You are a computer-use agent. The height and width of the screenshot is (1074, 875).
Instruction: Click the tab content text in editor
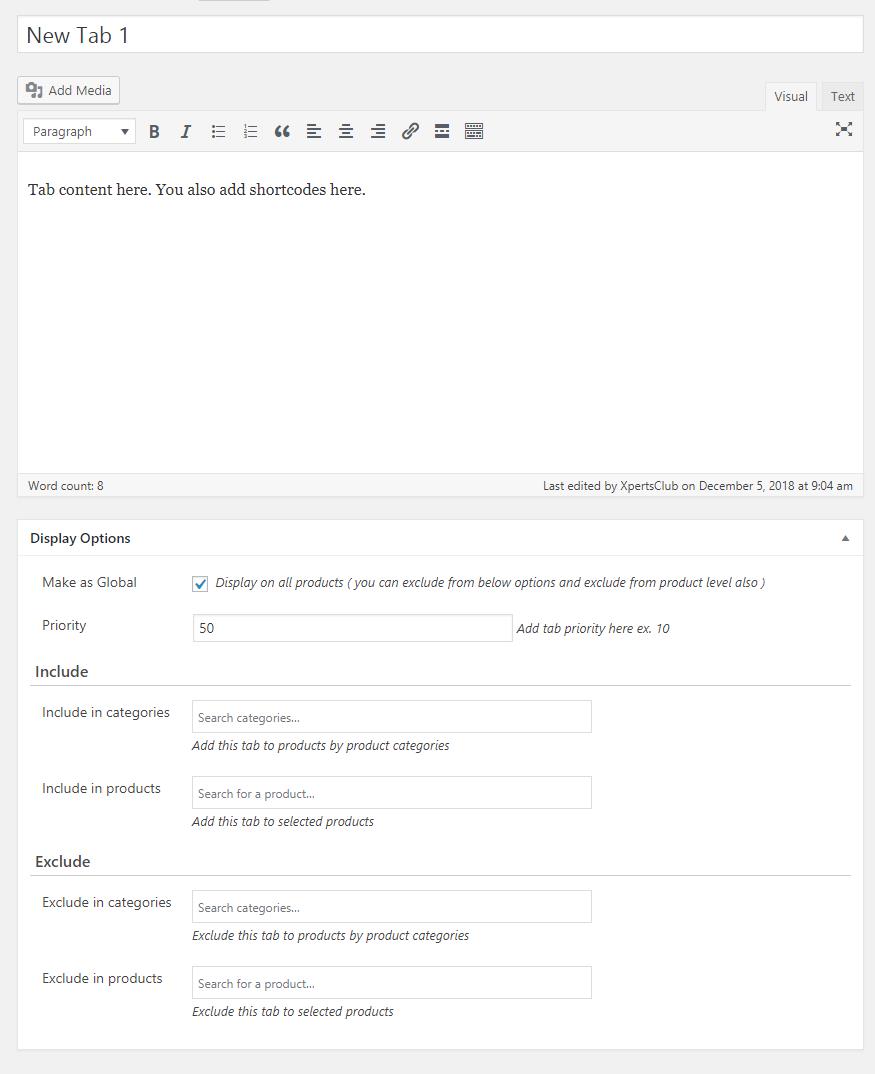click(197, 190)
